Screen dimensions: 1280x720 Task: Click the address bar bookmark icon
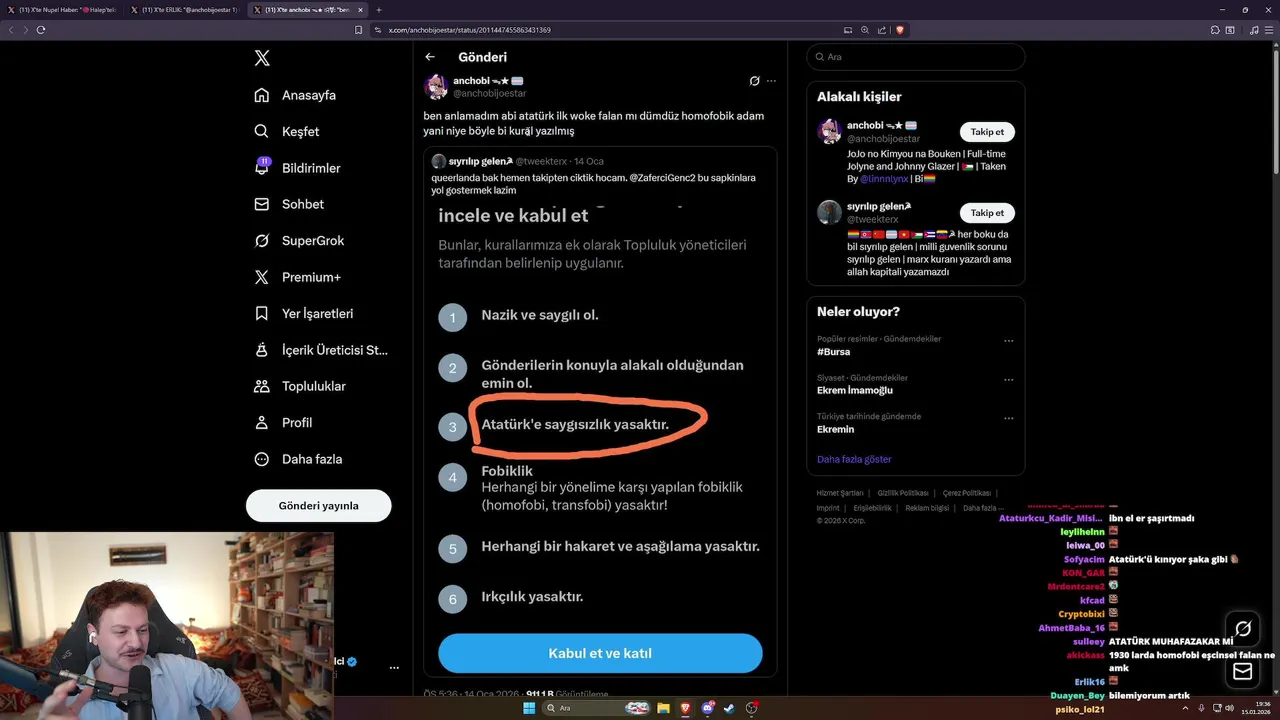359,30
